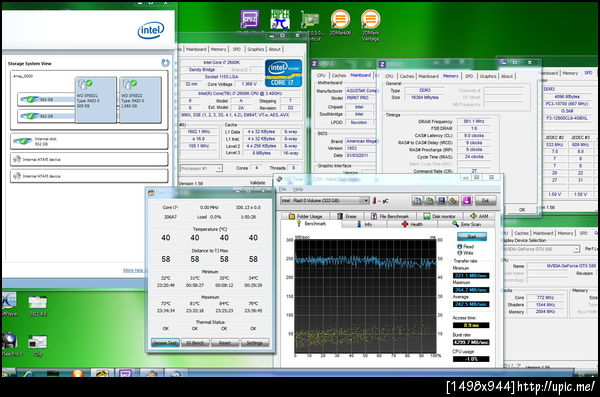Refresh the Intel Storage System View
The height and width of the screenshot is (397, 600).
(x=165, y=63)
